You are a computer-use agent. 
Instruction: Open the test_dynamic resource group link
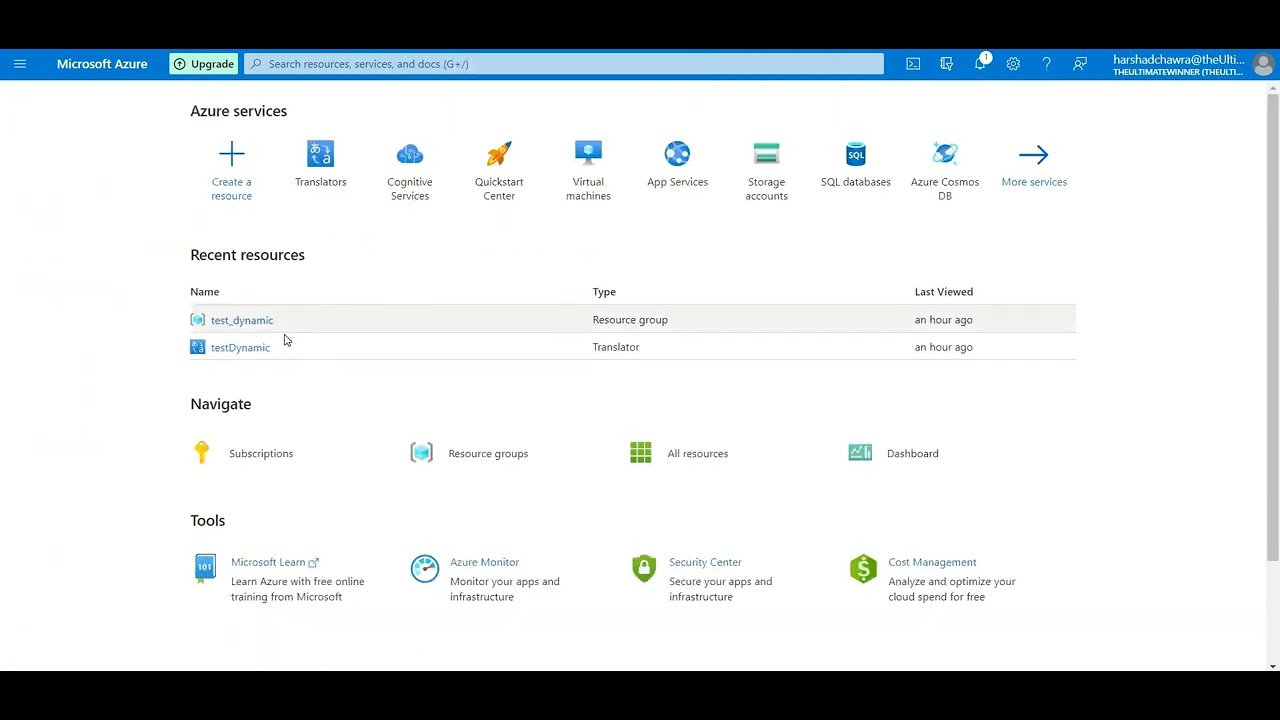tap(242, 320)
